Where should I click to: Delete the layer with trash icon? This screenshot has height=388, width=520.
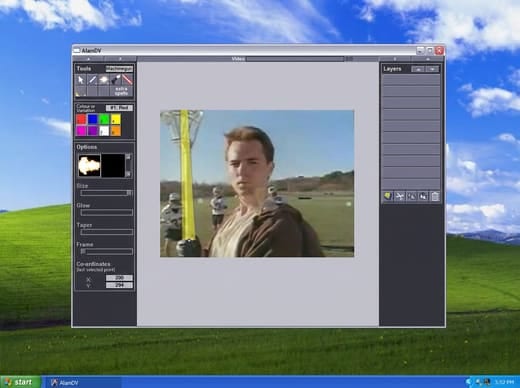pyautogui.click(x=435, y=196)
